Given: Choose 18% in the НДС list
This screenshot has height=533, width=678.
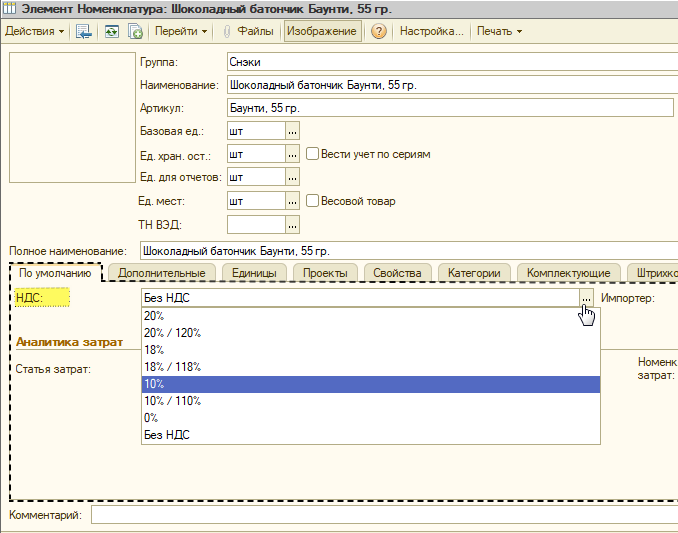Looking at the screenshot, I should point(371,350).
